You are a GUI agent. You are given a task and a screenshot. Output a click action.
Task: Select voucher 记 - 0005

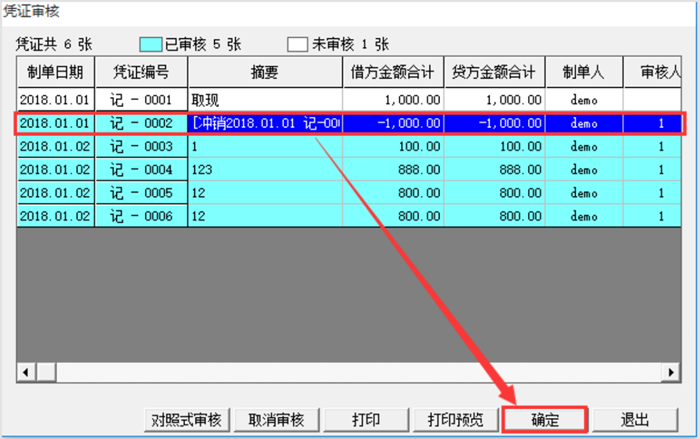[x=141, y=192]
